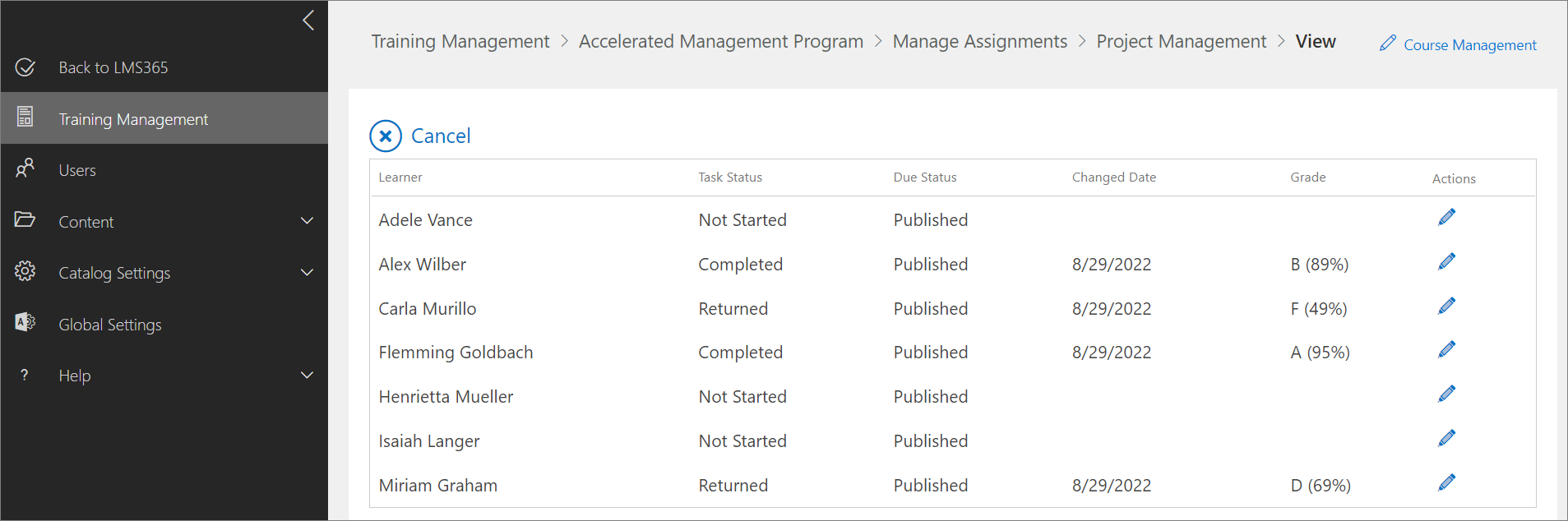Open Global Settings in sidebar

pos(109,325)
